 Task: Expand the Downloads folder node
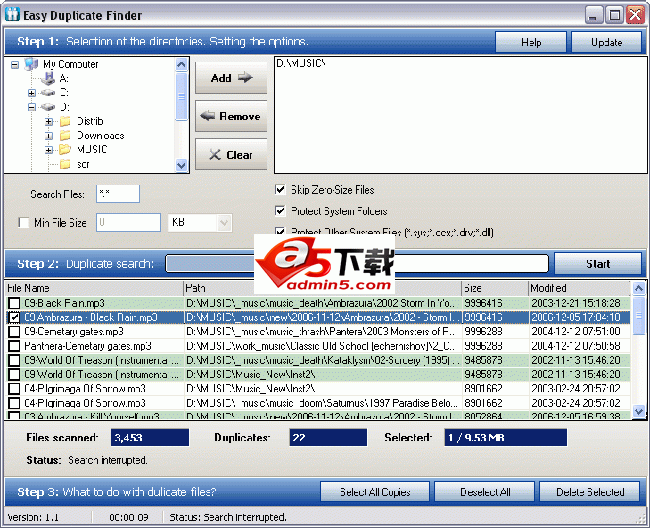point(49,136)
